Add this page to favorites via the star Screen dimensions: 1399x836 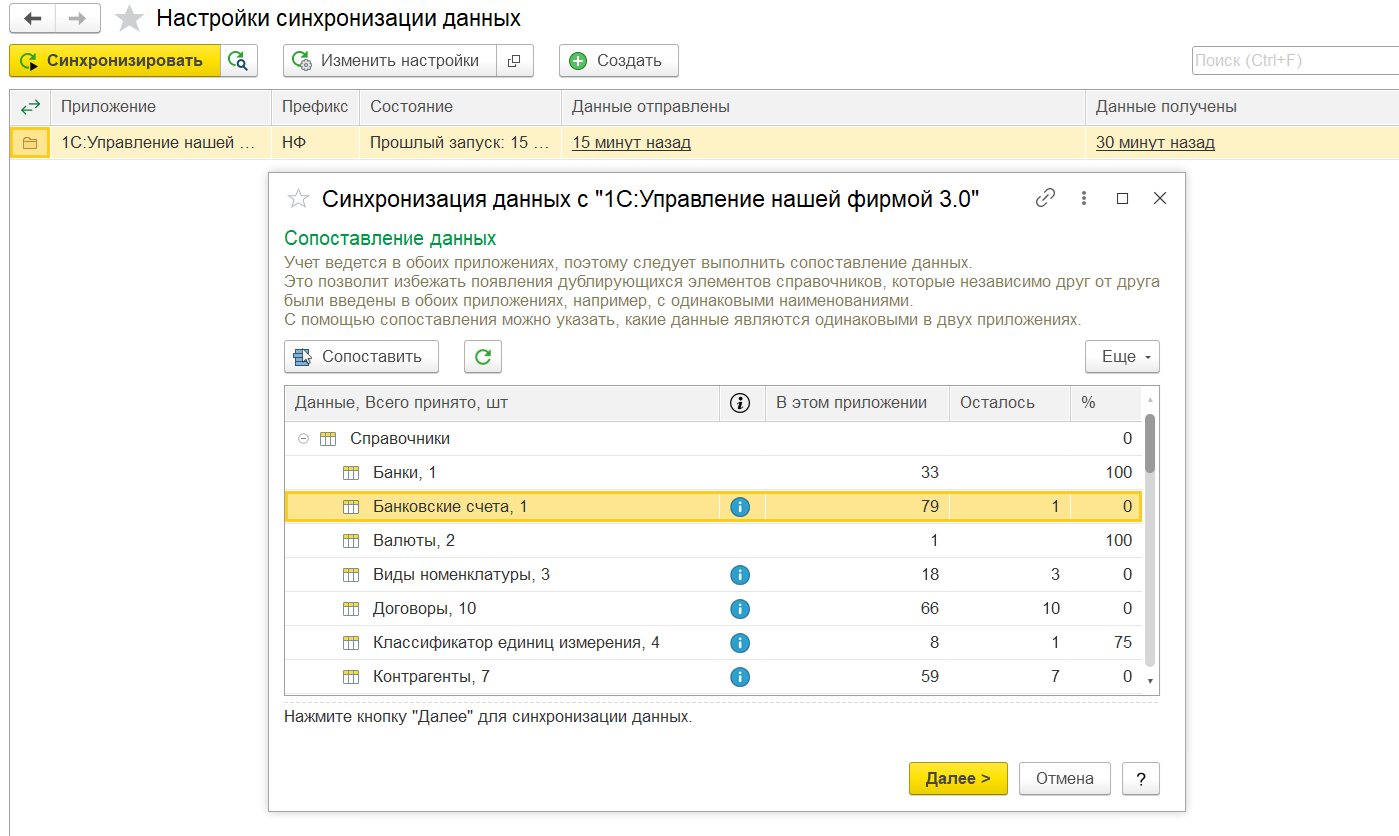[x=129, y=19]
